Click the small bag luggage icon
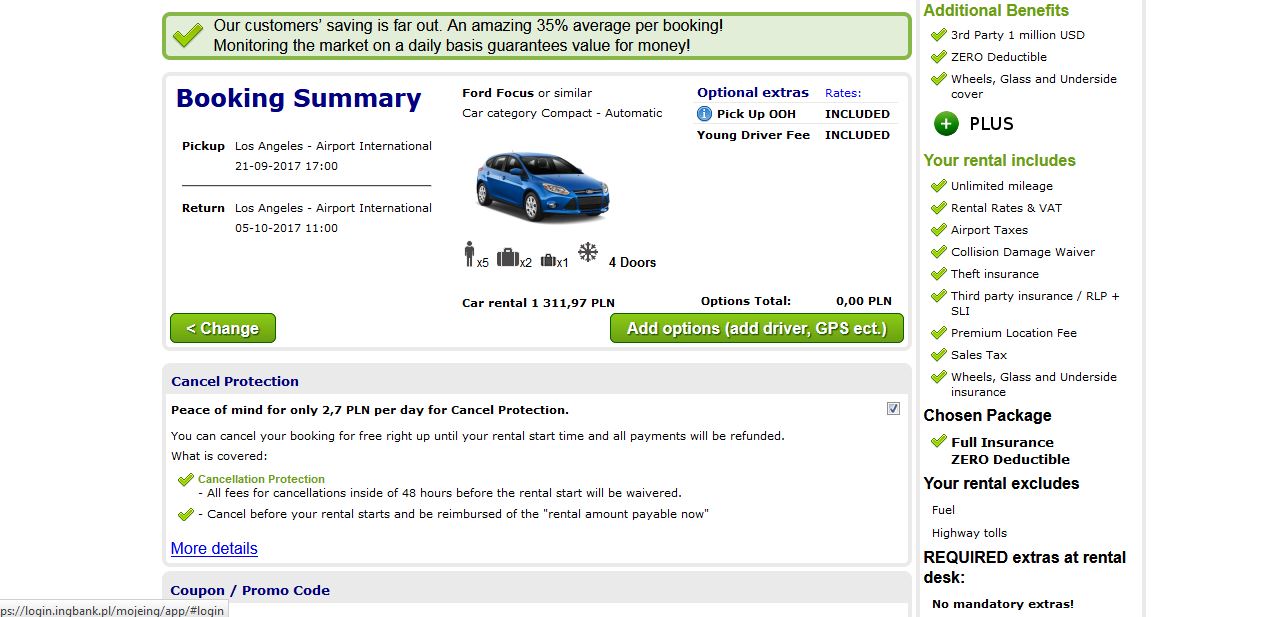This screenshot has width=1268, height=617. click(548, 260)
